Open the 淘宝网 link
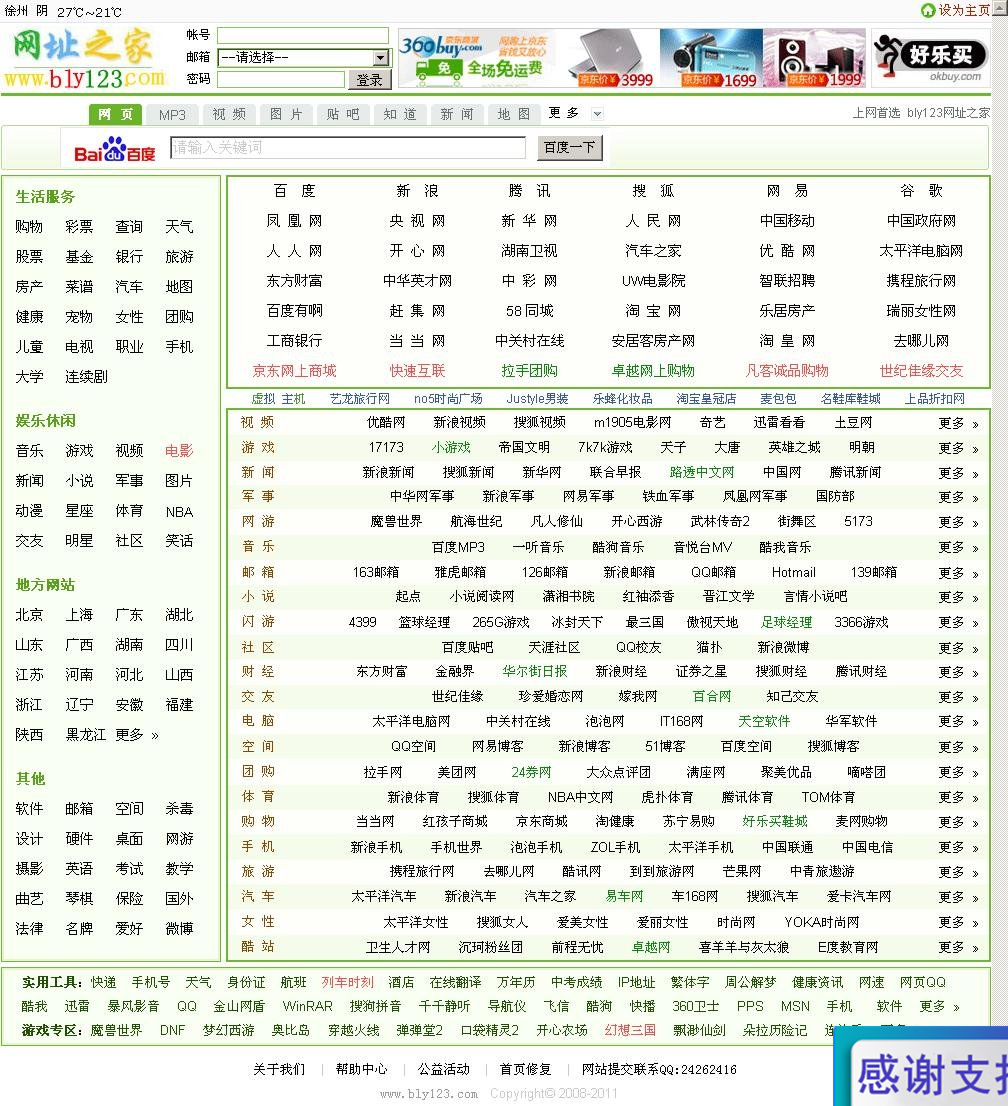The height and width of the screenshot is (1106, 1008). click(x=653, y=311)
